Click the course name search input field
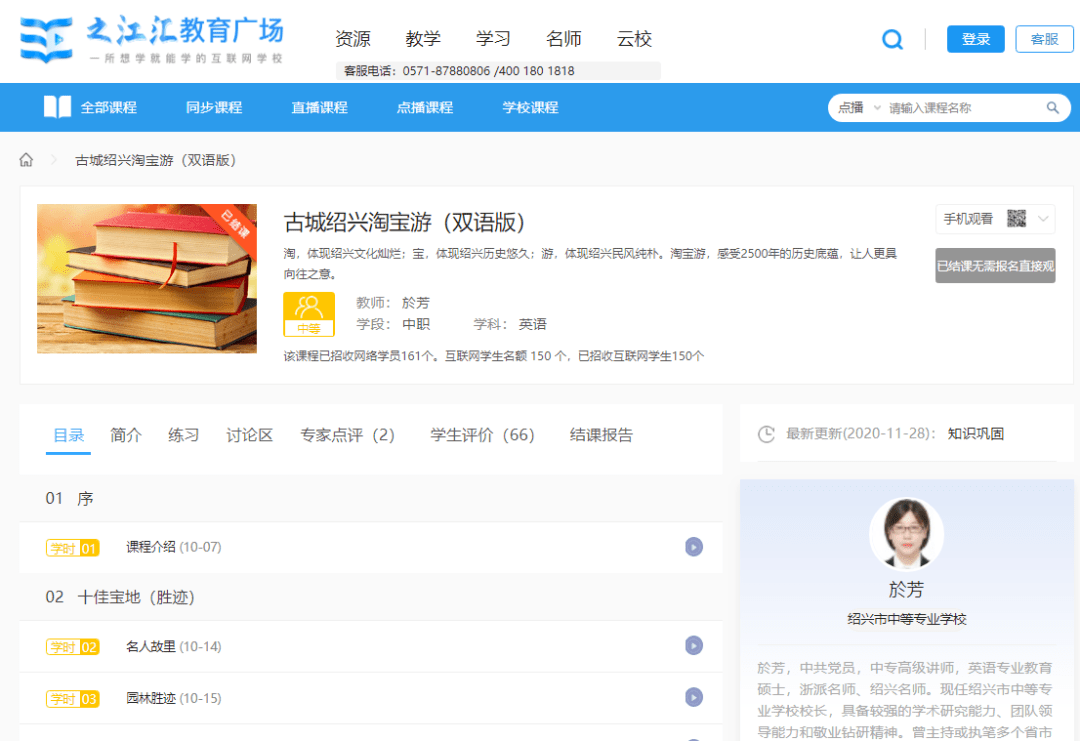 960,108
